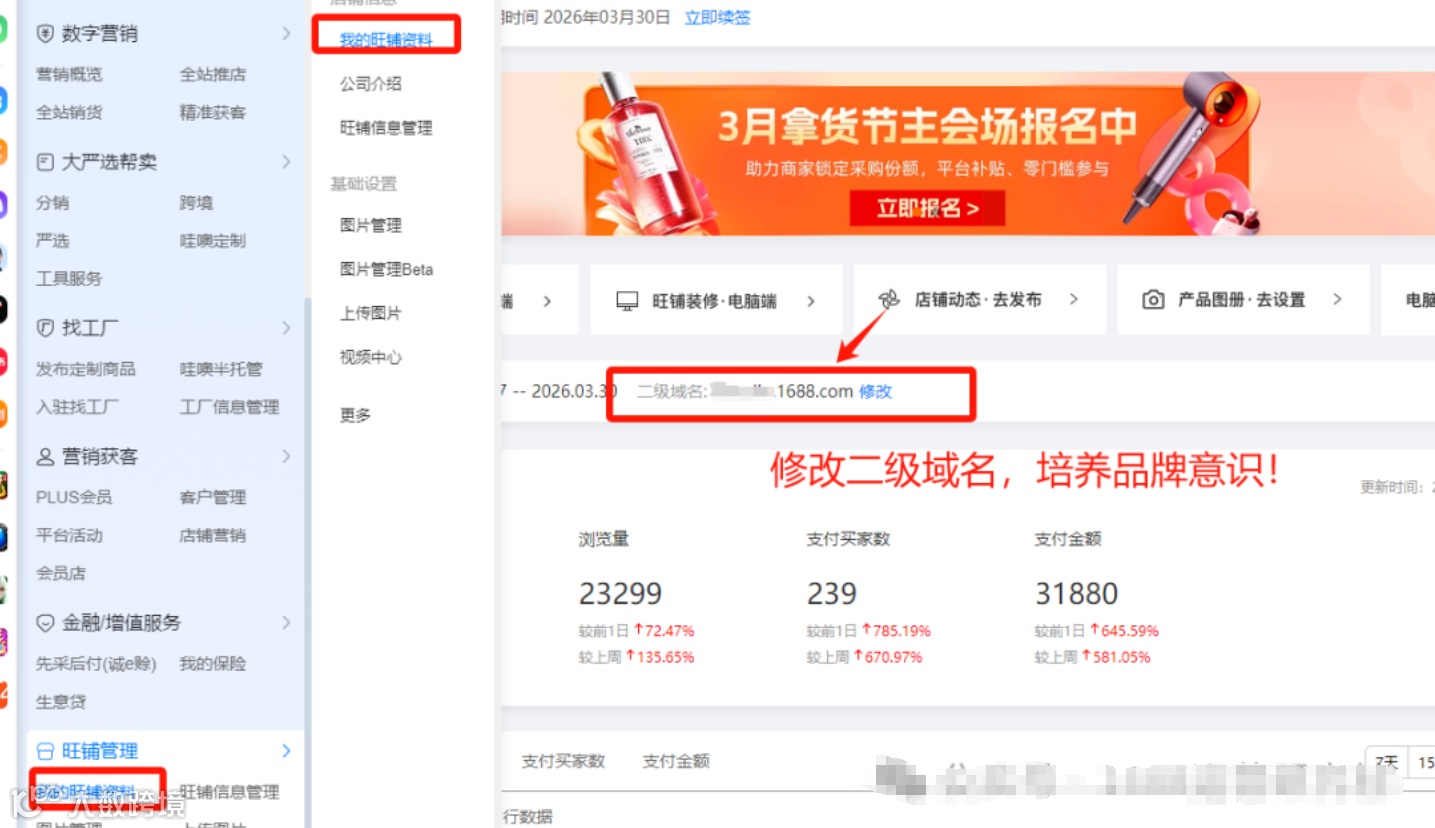Click the monitor icon on 旺铺装修·电脑端 card
This screenshot has height=828, width=1435.
(x=627, y=300)
